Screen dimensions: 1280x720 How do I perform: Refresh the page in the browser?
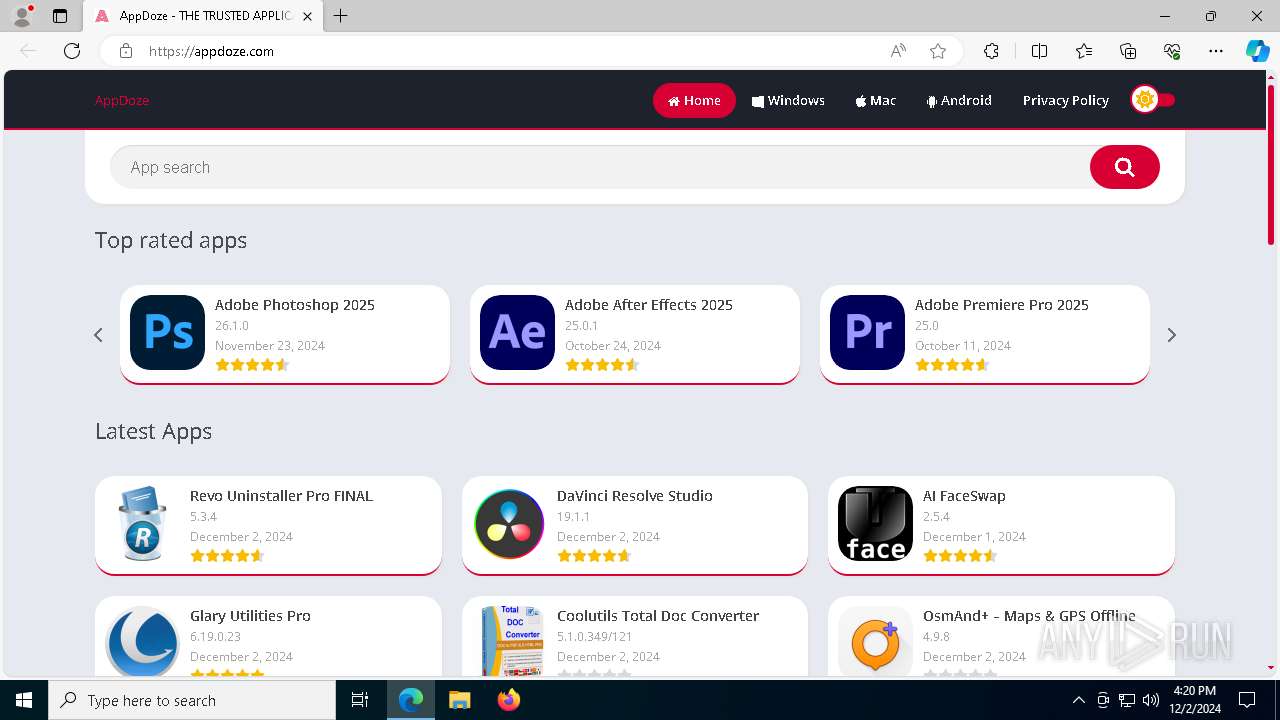(72, 51)
